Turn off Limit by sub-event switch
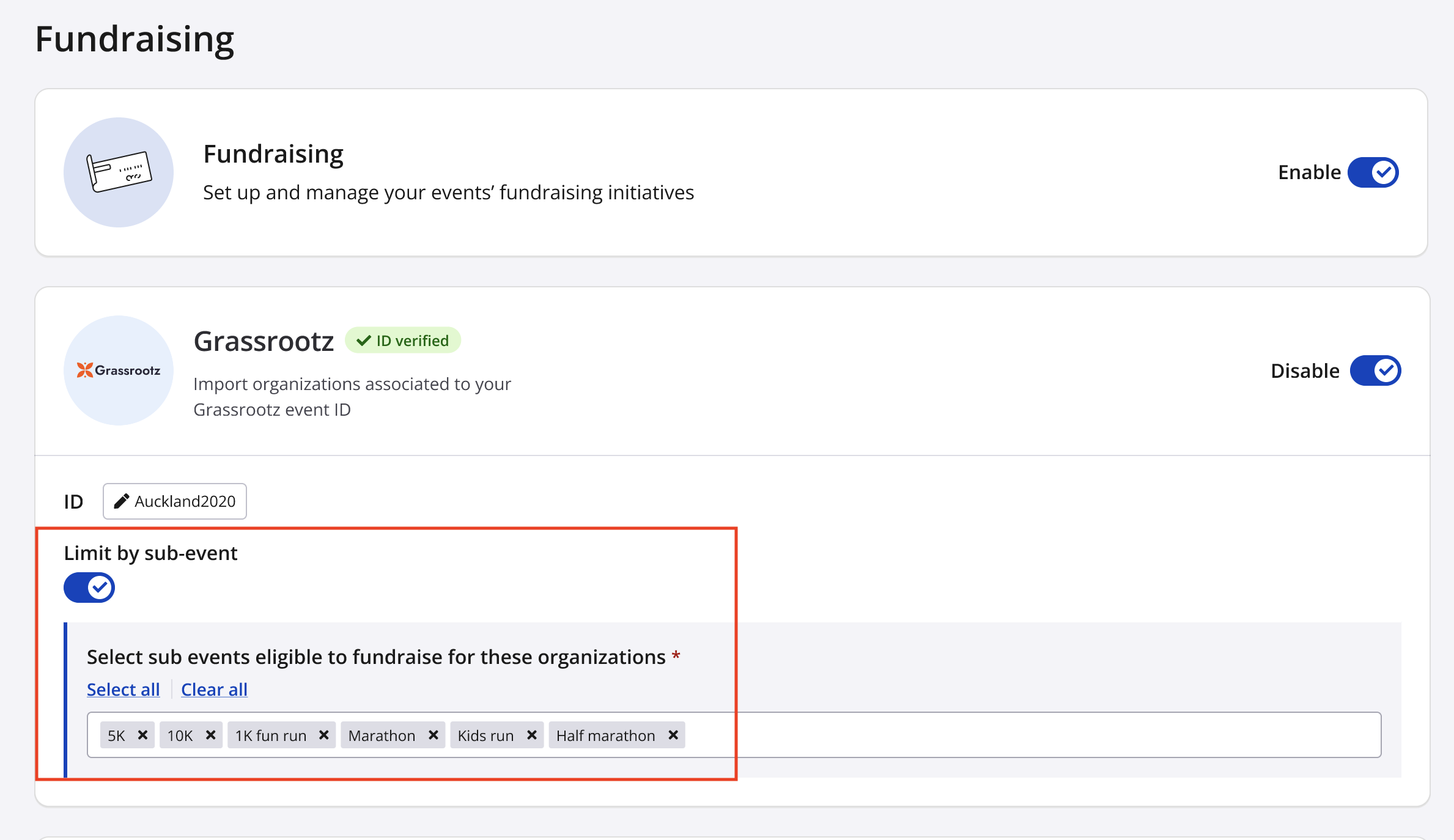This screenshot has height=840, width=1454. (x=89, y=588)
